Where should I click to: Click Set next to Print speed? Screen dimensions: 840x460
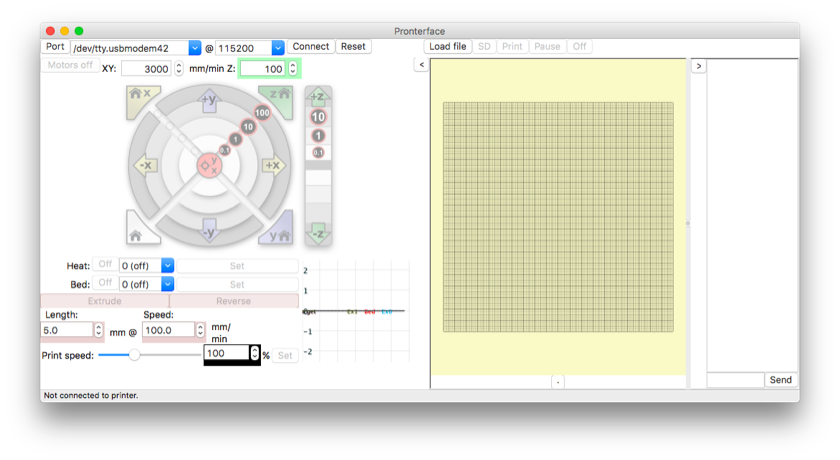(x=285, y=356)
